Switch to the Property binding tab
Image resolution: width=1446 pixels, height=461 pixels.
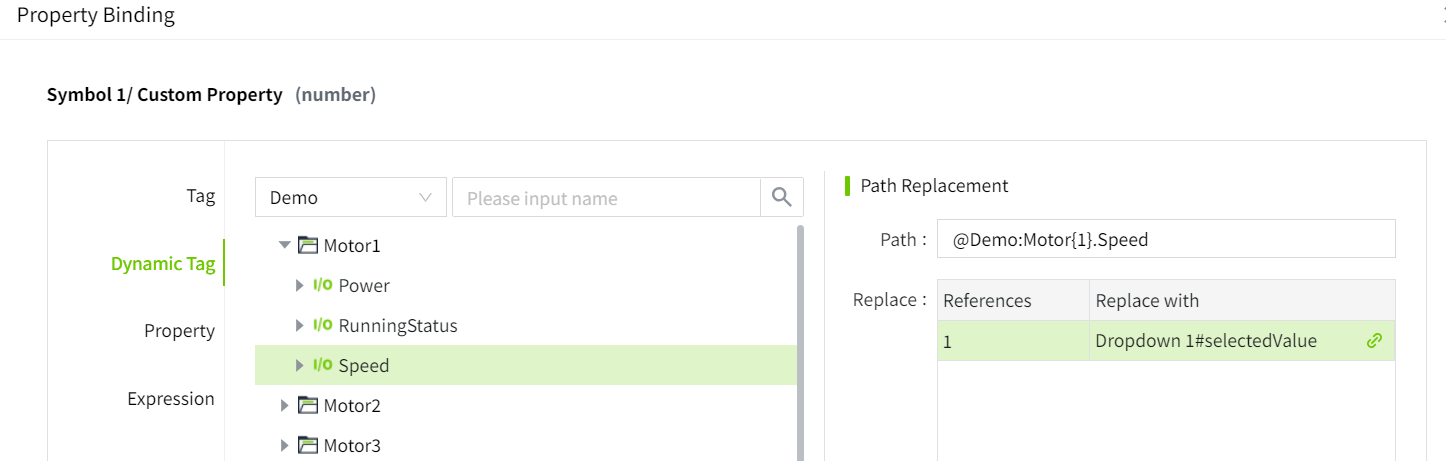pyautogui.click(x=179, y=331)
